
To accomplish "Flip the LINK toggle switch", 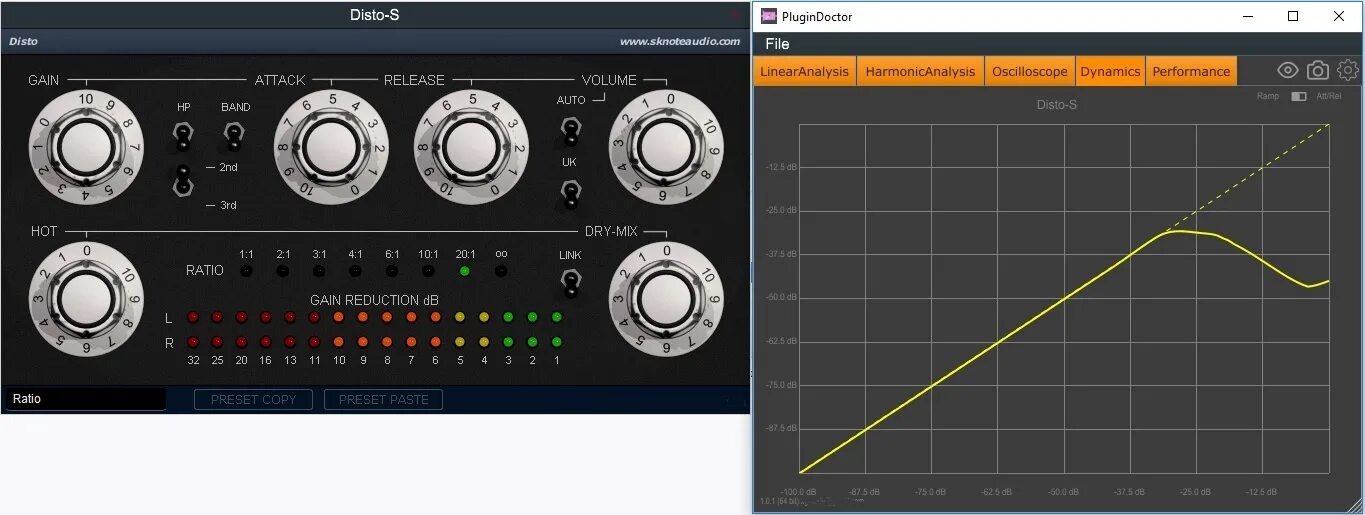I will (x=570, y=285).
